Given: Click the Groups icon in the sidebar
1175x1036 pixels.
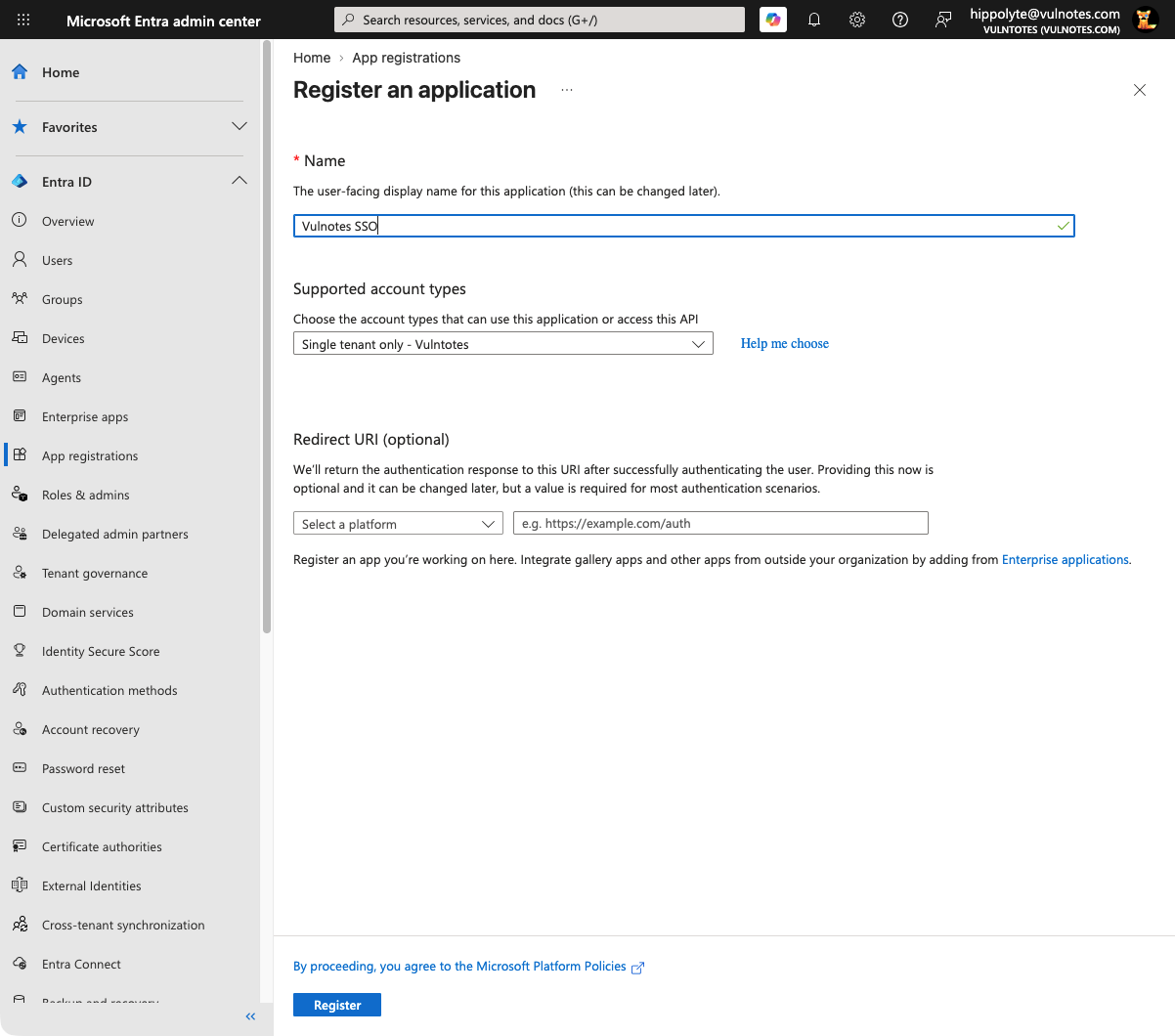Looking at the screenshot, I should tap(20, 298).
